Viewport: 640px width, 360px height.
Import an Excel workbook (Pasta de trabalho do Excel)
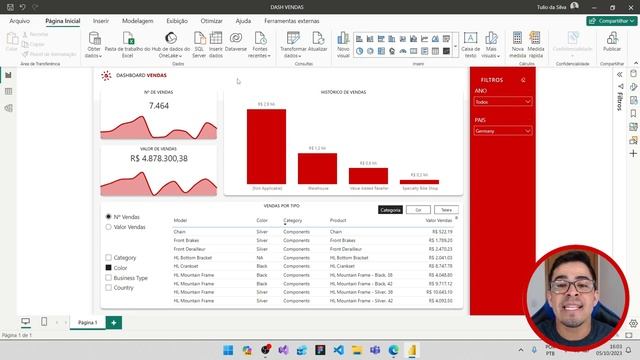coord(127,45)
